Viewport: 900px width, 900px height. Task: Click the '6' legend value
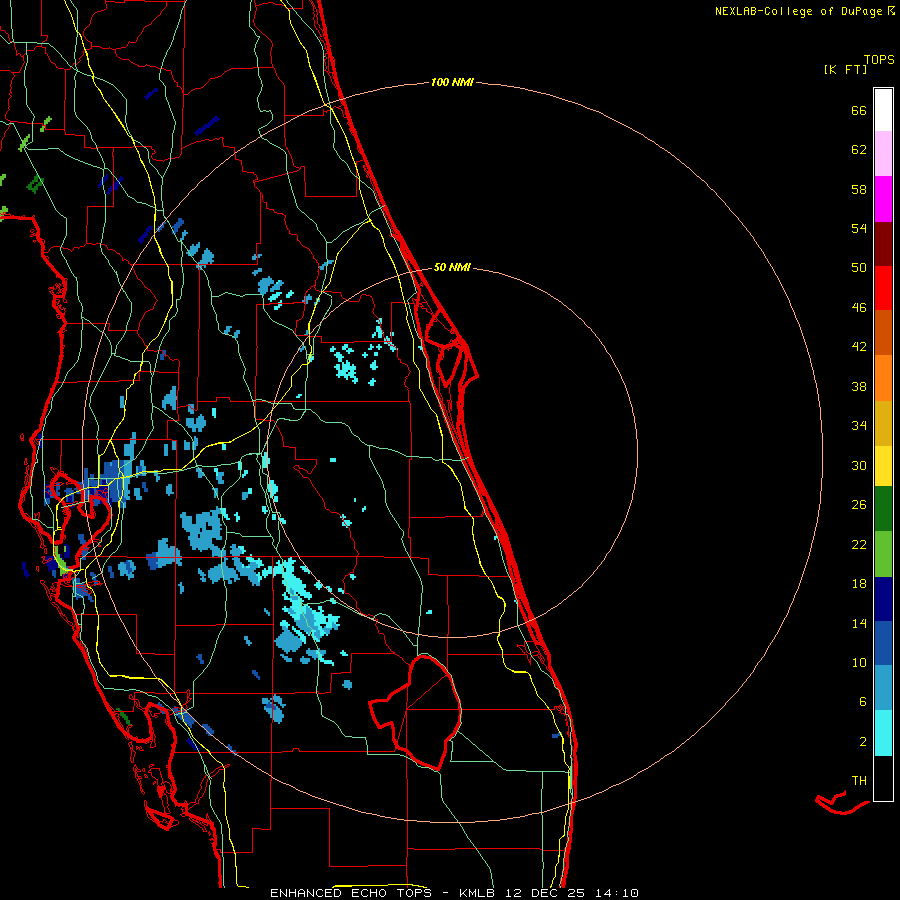[x=863, y=702]
